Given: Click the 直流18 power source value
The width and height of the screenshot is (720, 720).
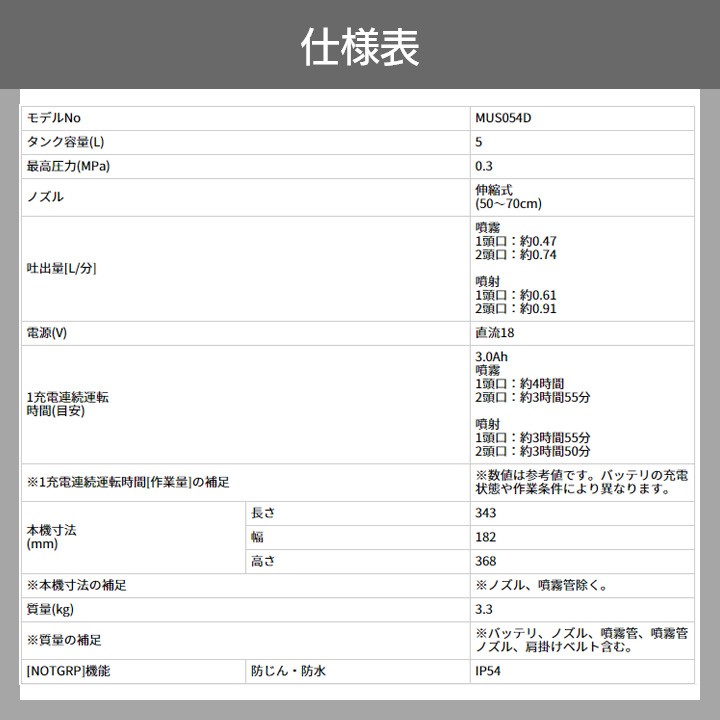Looking at the screenshot, I should tap(494, 333).
